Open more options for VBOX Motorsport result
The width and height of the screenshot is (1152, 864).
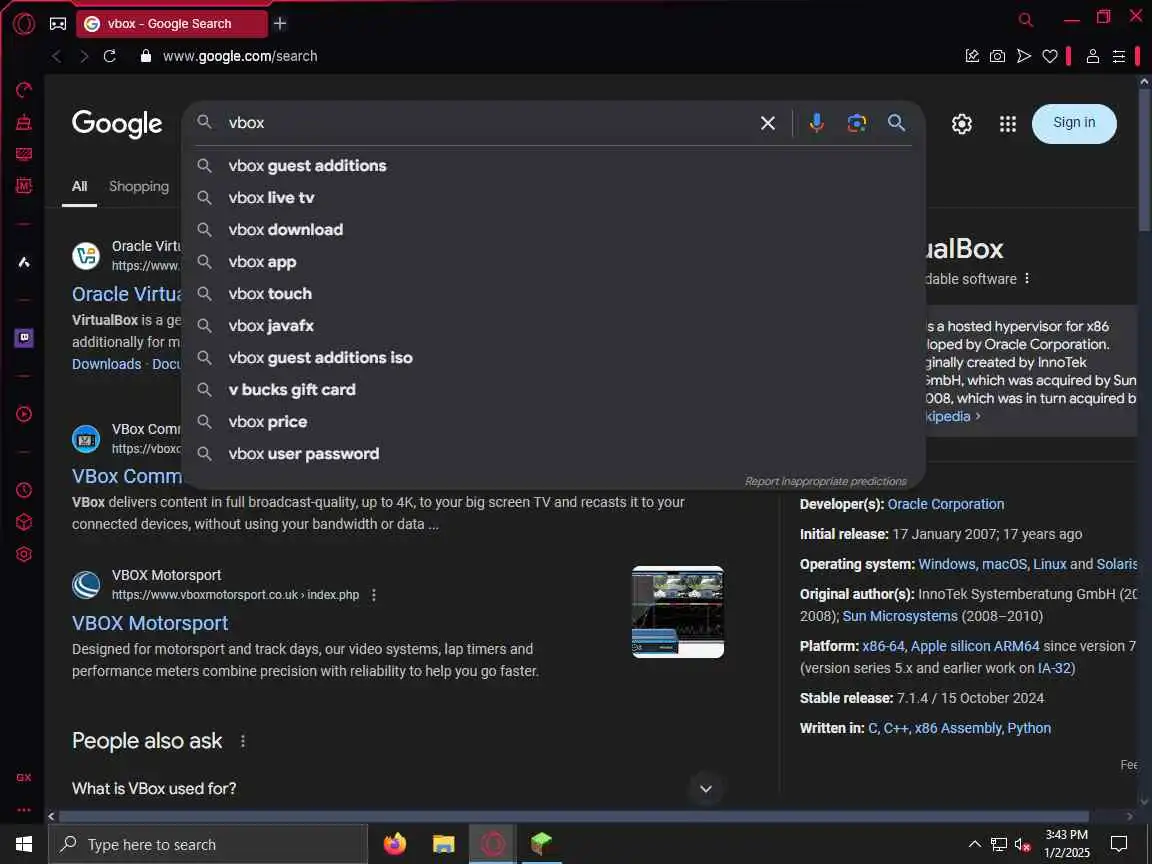373,594
